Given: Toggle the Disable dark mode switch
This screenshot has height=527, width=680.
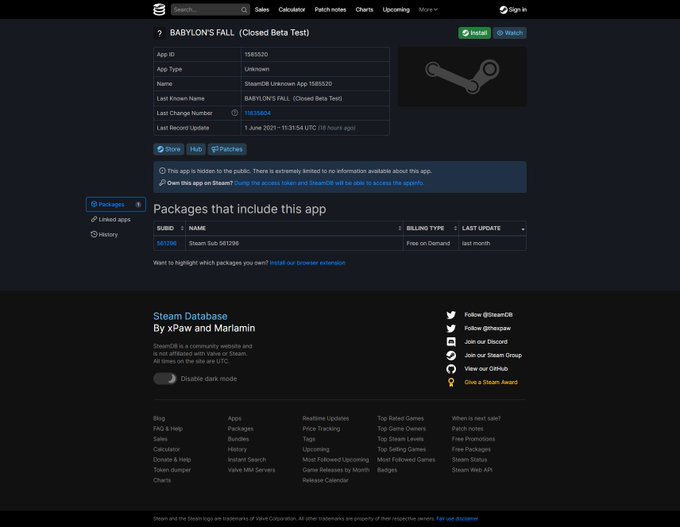Looking at the screenshot, I should tap(165, 379).
